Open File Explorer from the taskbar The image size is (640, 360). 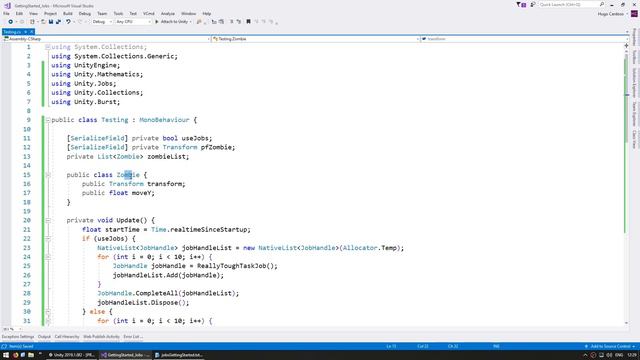point(31,355)
